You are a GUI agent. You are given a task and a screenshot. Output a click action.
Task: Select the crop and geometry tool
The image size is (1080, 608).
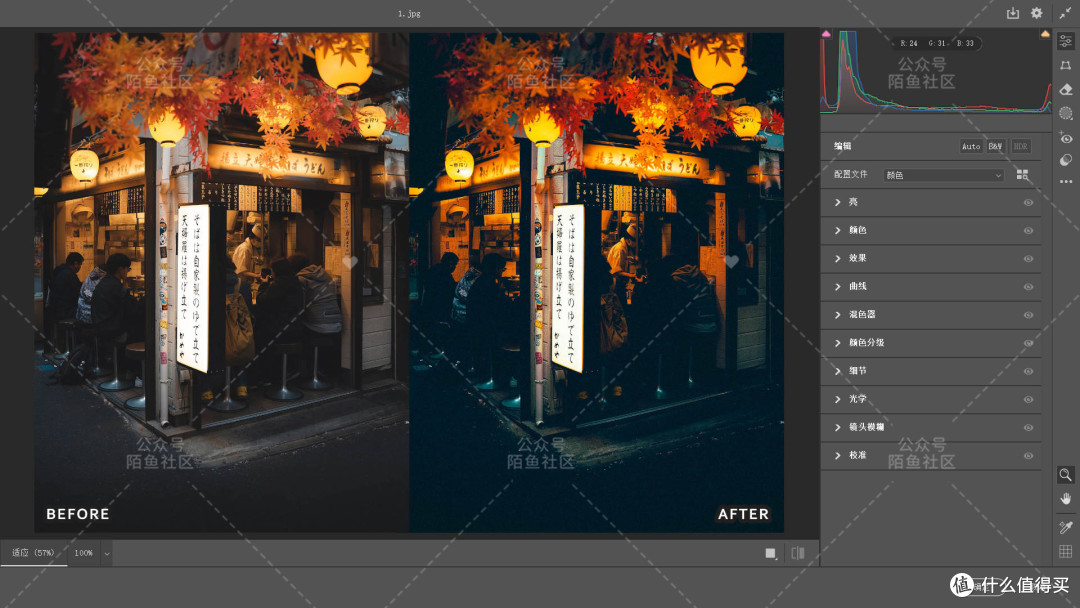click(1066, 65)
